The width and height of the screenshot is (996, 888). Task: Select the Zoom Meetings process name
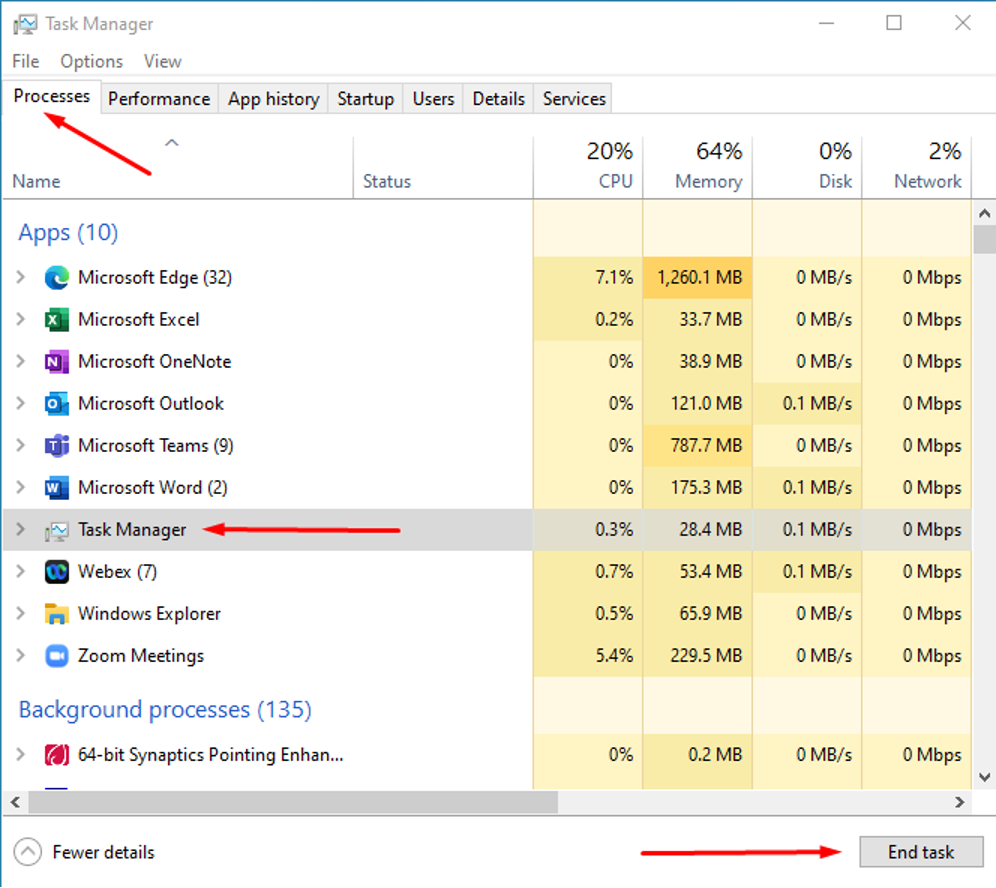click(141, 656)
